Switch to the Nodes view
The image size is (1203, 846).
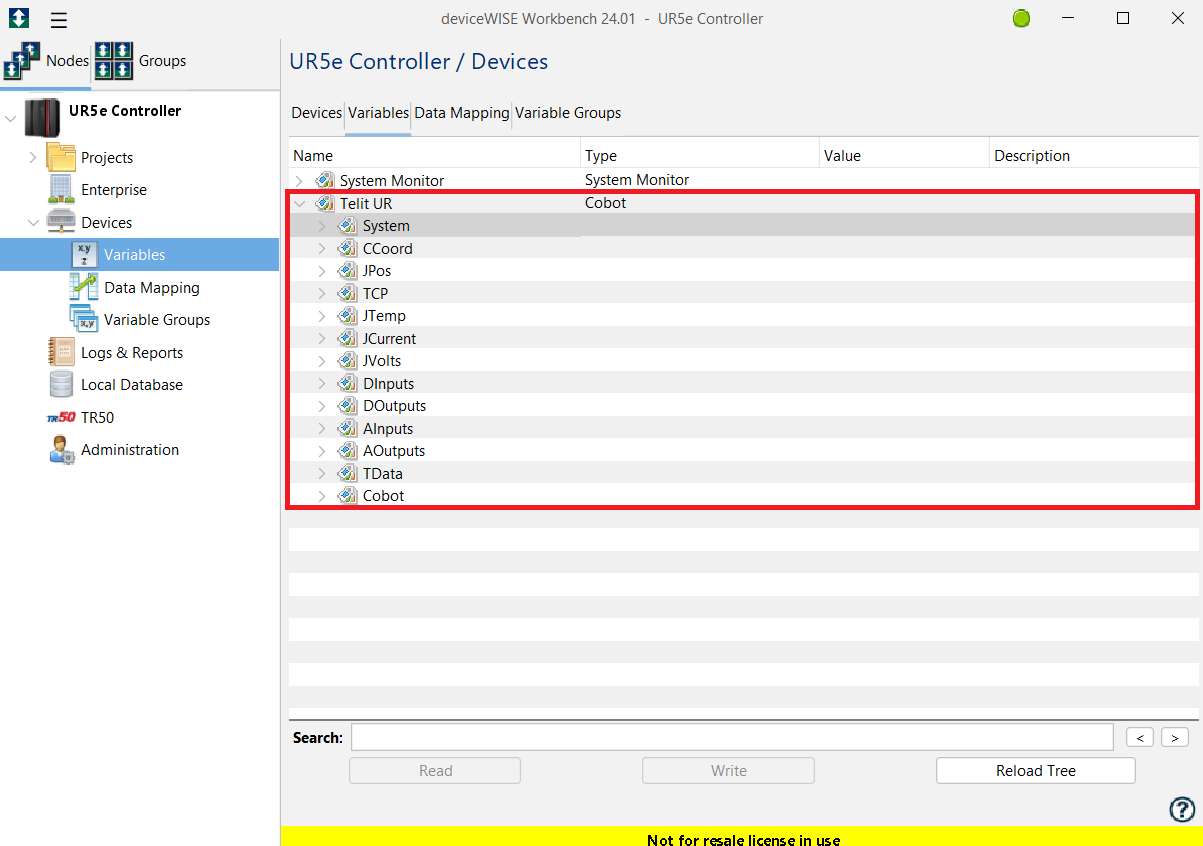tap(47, 61)
